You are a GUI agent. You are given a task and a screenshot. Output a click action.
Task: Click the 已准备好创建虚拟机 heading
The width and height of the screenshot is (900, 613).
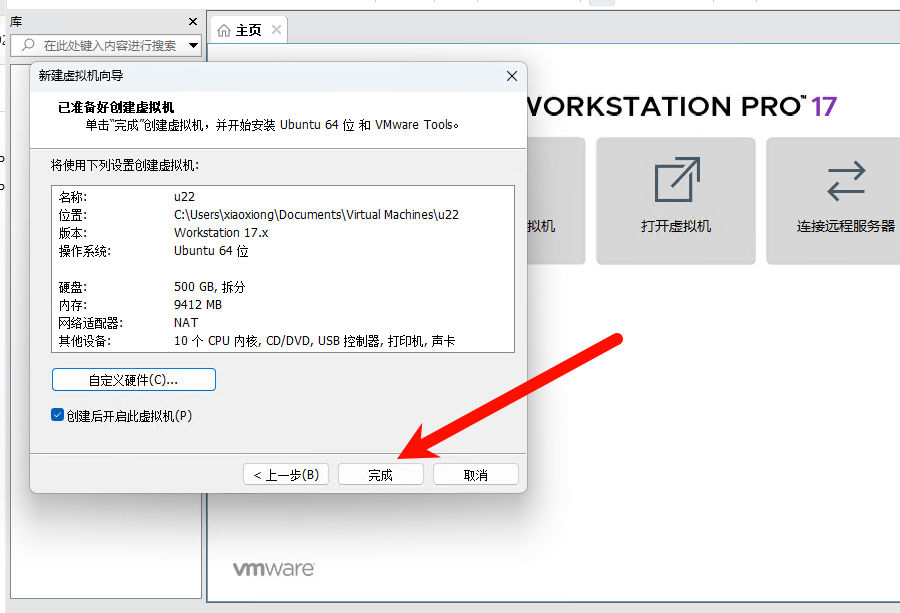click(x=116, y=107)
